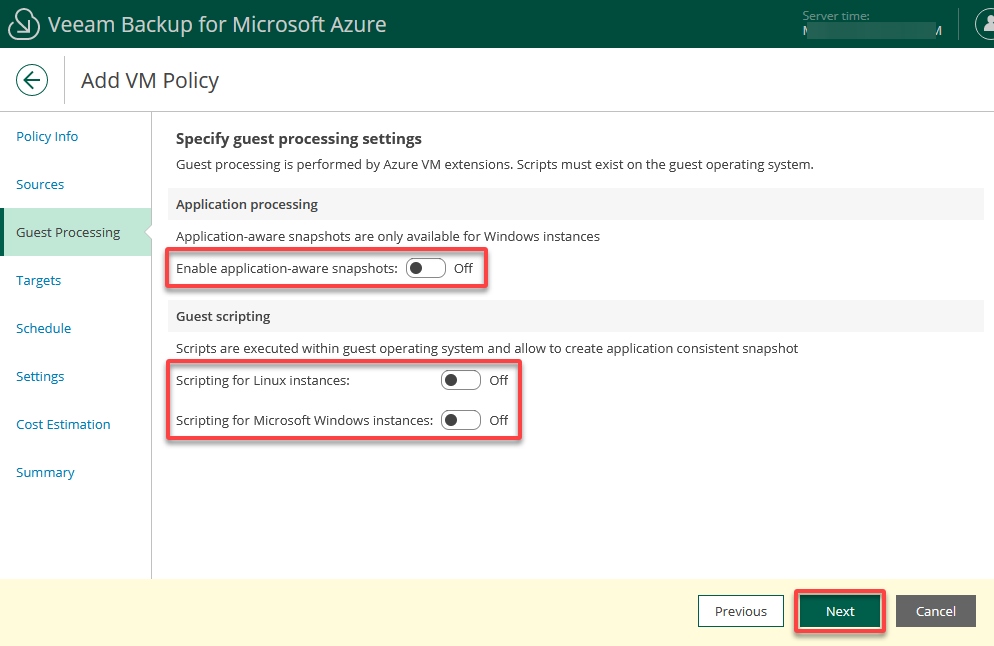
Task: Go to Summary step
Action: [45, 472]
